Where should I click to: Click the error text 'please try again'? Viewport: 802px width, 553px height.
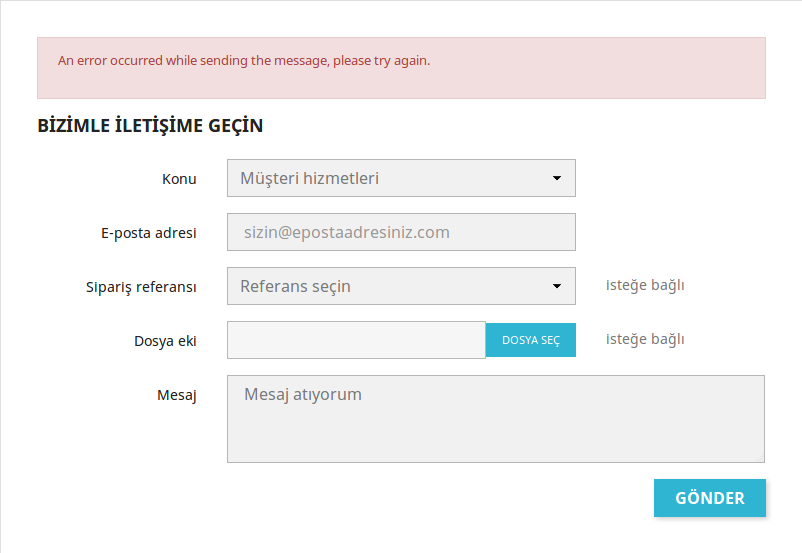point(382,60)
